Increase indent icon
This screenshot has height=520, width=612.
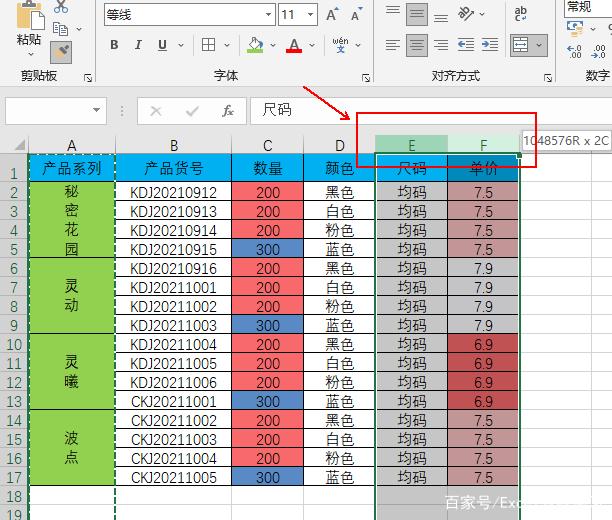pos(490,45)
